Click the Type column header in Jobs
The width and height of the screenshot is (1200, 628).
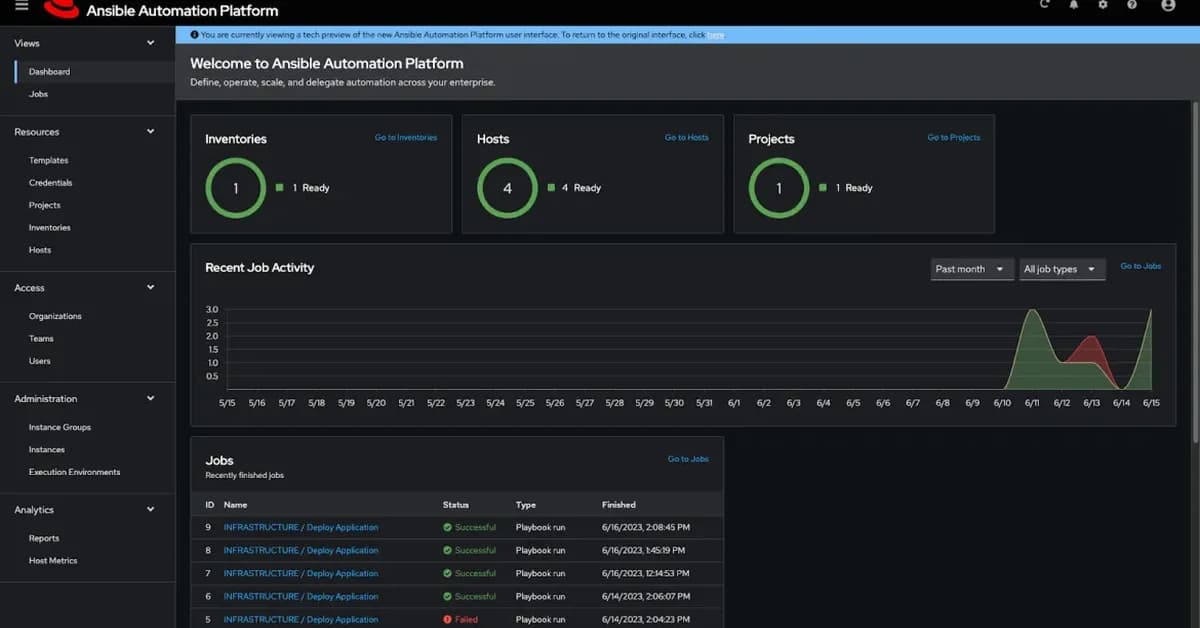[526, 505]
